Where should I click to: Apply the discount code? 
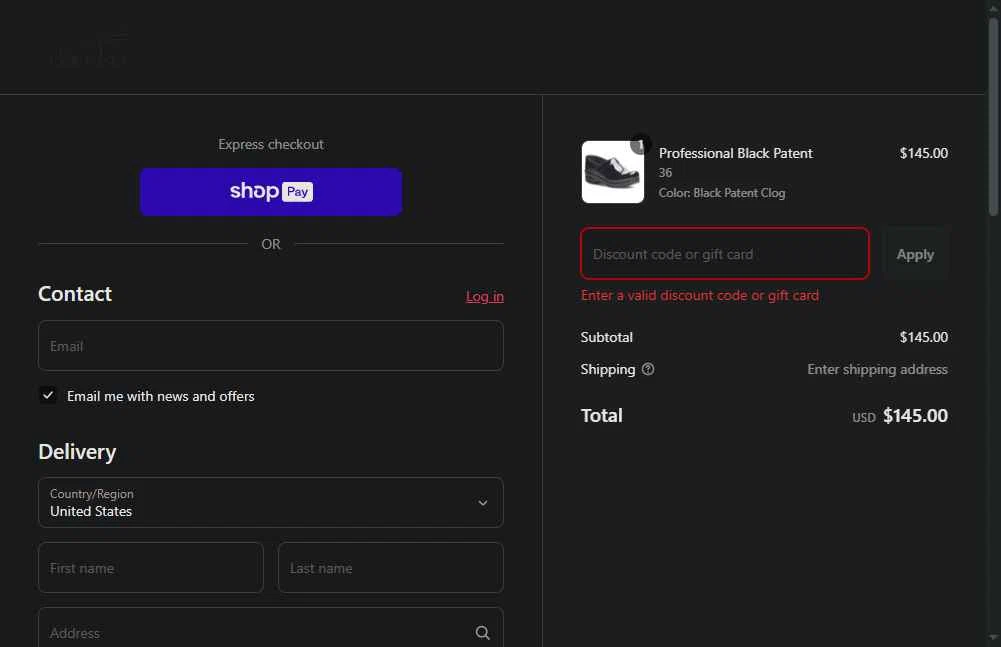(x=915, y=254)
